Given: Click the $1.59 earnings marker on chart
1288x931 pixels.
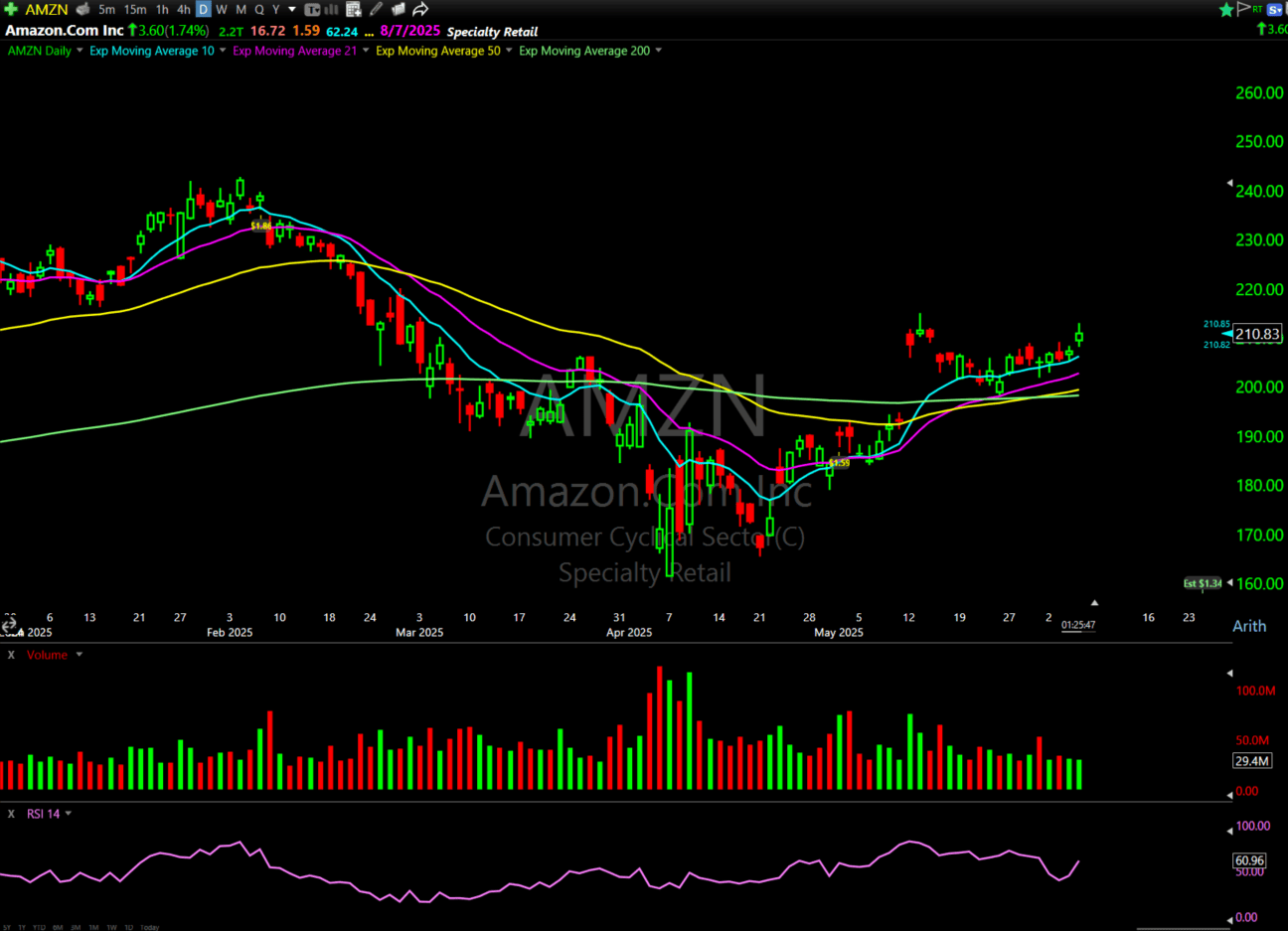Looking at the screenshot, I should pyautogui.click(x=839, y=462).
